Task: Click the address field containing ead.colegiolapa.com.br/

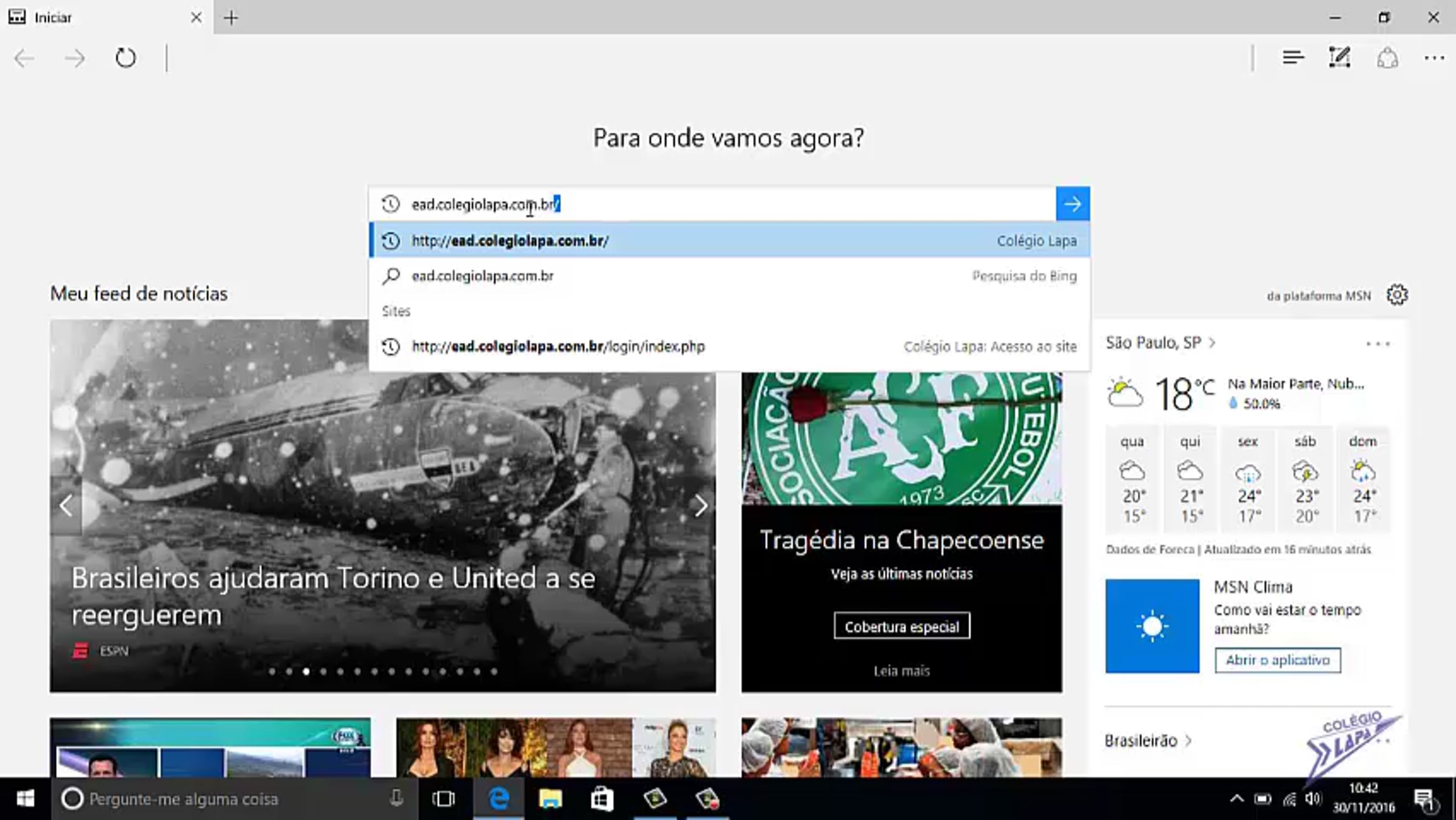Action: click(x=712, y=204)
